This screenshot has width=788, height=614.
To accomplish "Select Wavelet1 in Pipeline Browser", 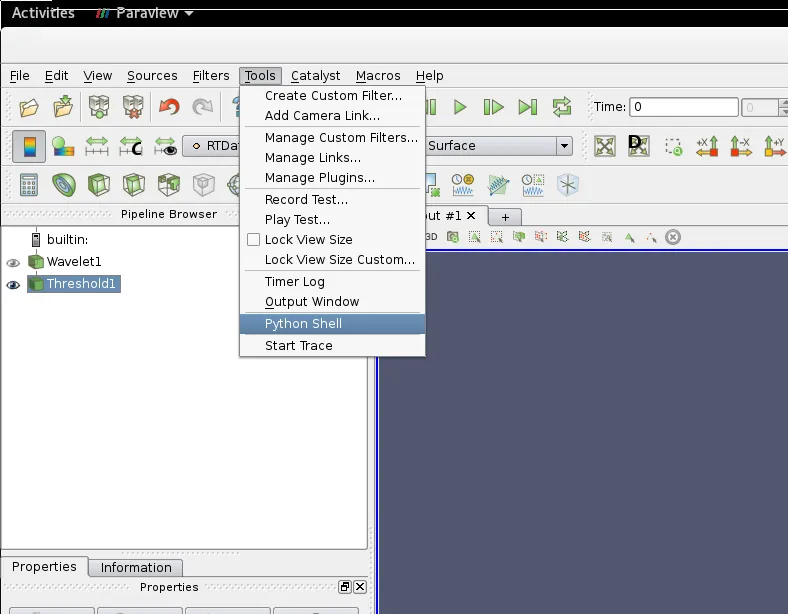I will click(x=74, y=262).
